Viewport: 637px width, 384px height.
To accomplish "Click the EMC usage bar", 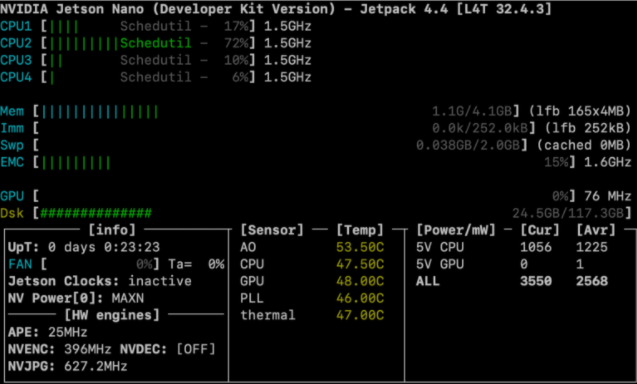I will tap(76, 163).
